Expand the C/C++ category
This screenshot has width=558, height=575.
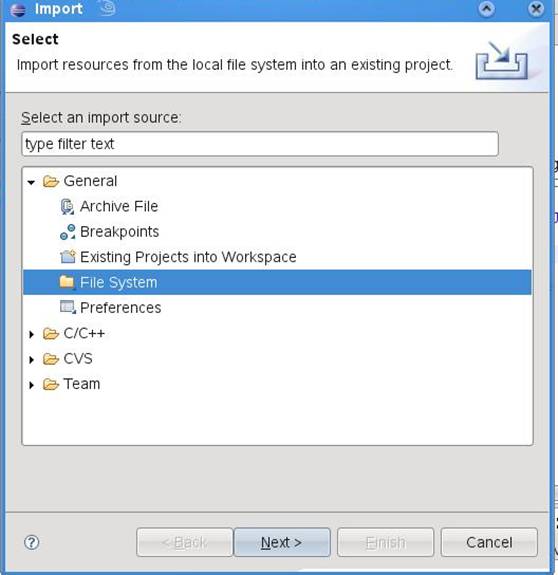[32, 334]
